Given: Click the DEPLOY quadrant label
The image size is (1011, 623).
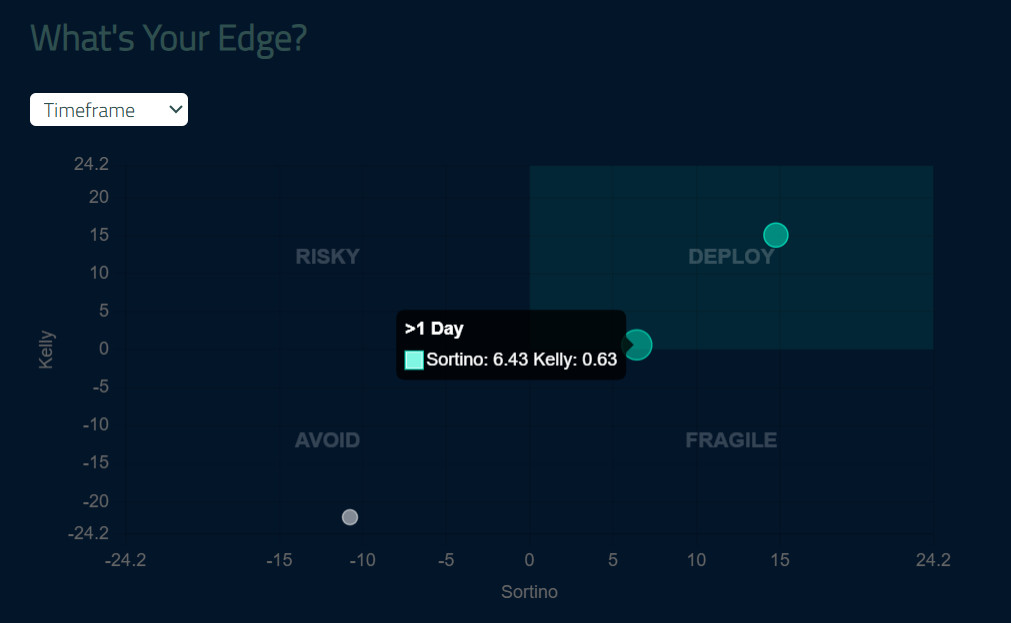Looking at the screenshot, I should 731,257.
